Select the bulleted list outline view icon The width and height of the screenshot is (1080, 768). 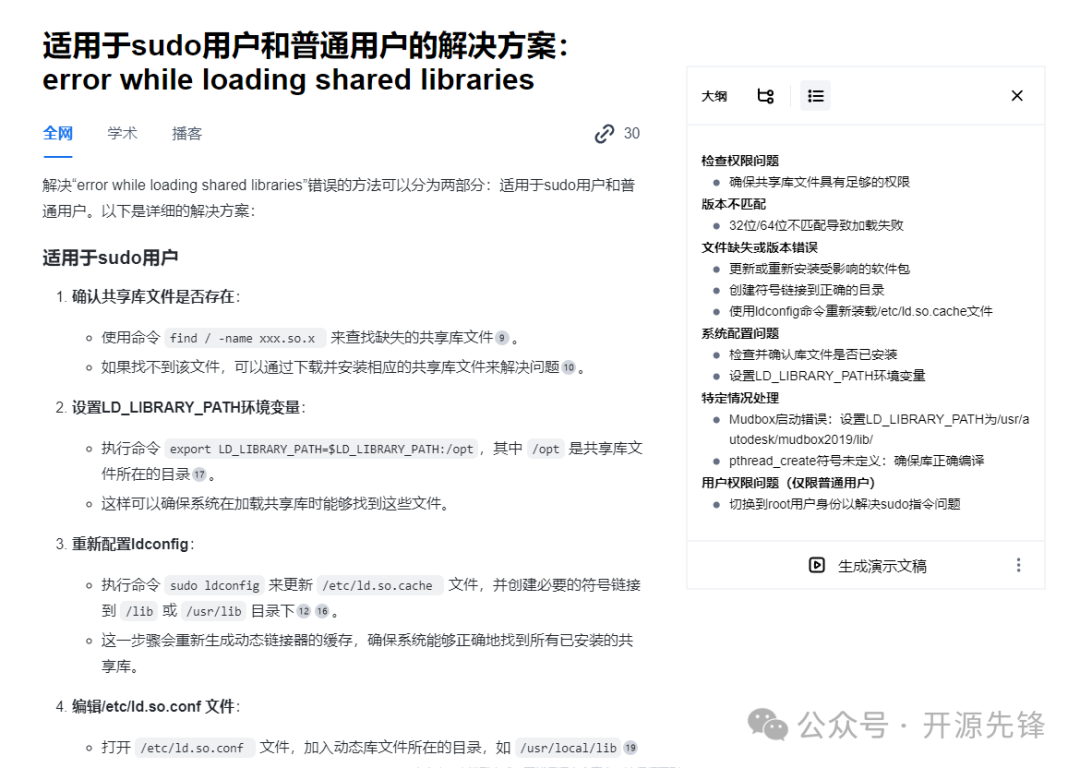pos(816,96)
